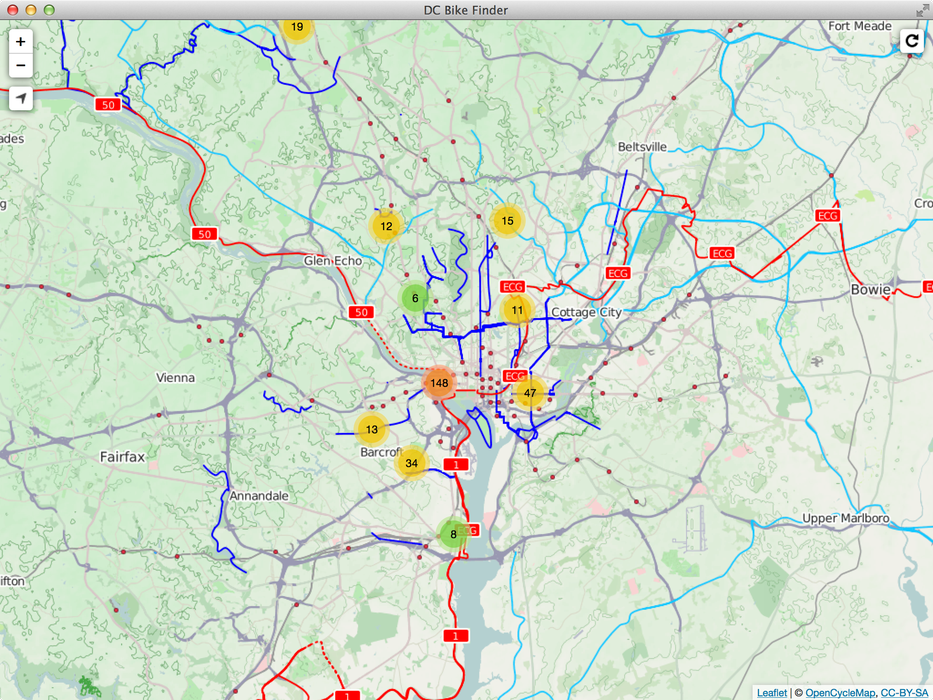Open the CC-BY-SA license link
Image resolution: width=933 pixels, height=700 pixels.
903,692
